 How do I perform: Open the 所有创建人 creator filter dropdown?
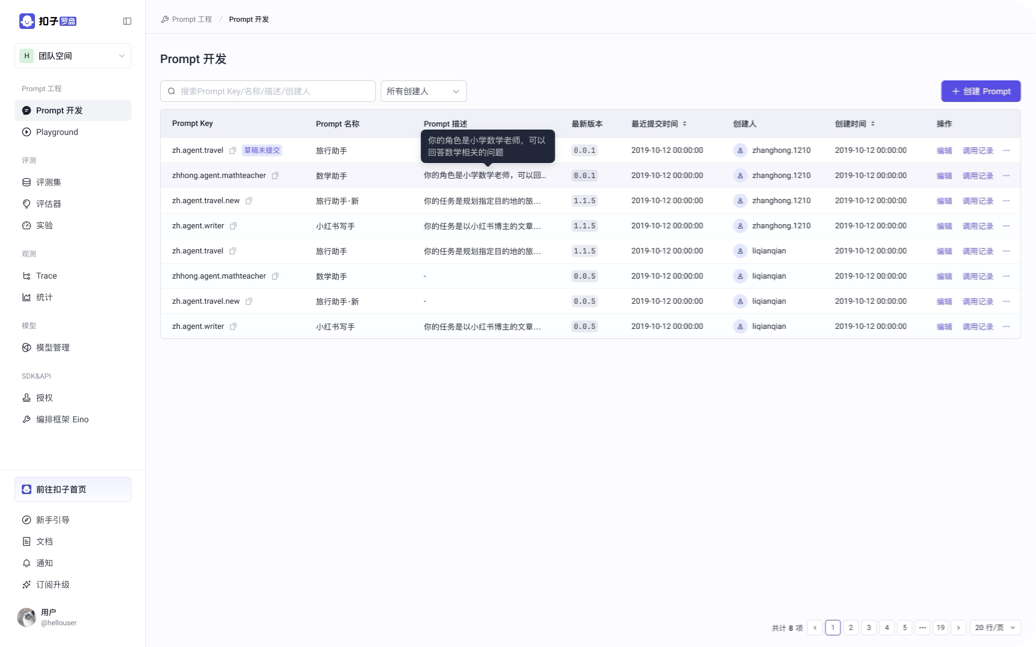click(424, 91)
